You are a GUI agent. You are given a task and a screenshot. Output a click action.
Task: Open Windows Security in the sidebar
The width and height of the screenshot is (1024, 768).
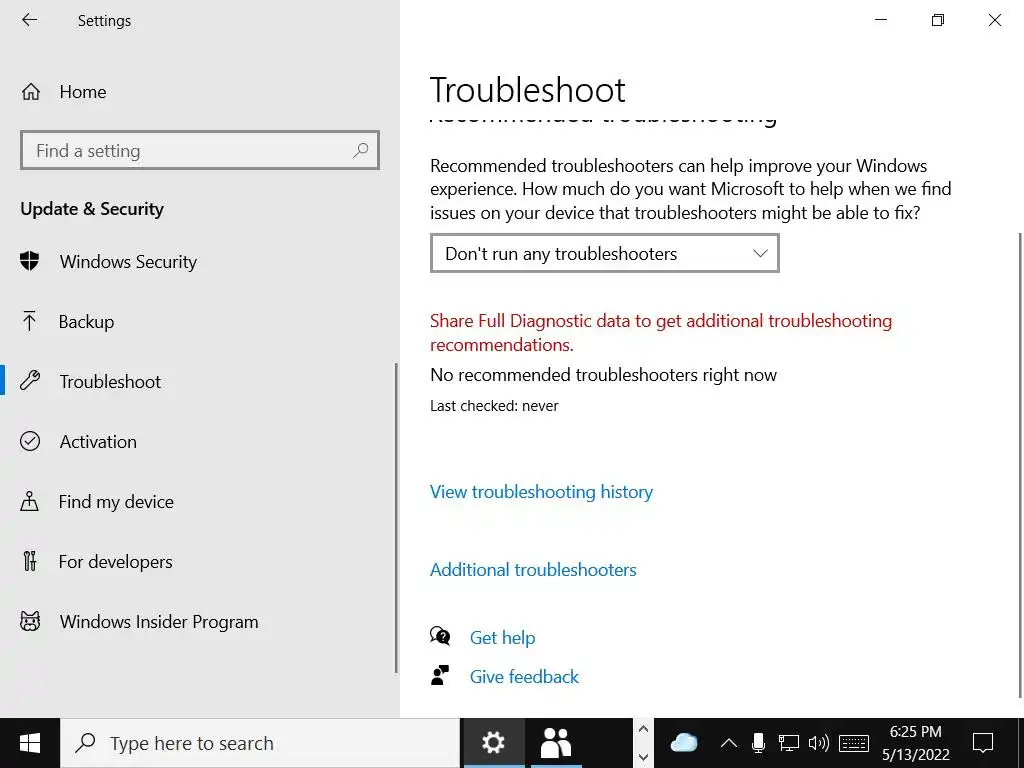point(128,262)
